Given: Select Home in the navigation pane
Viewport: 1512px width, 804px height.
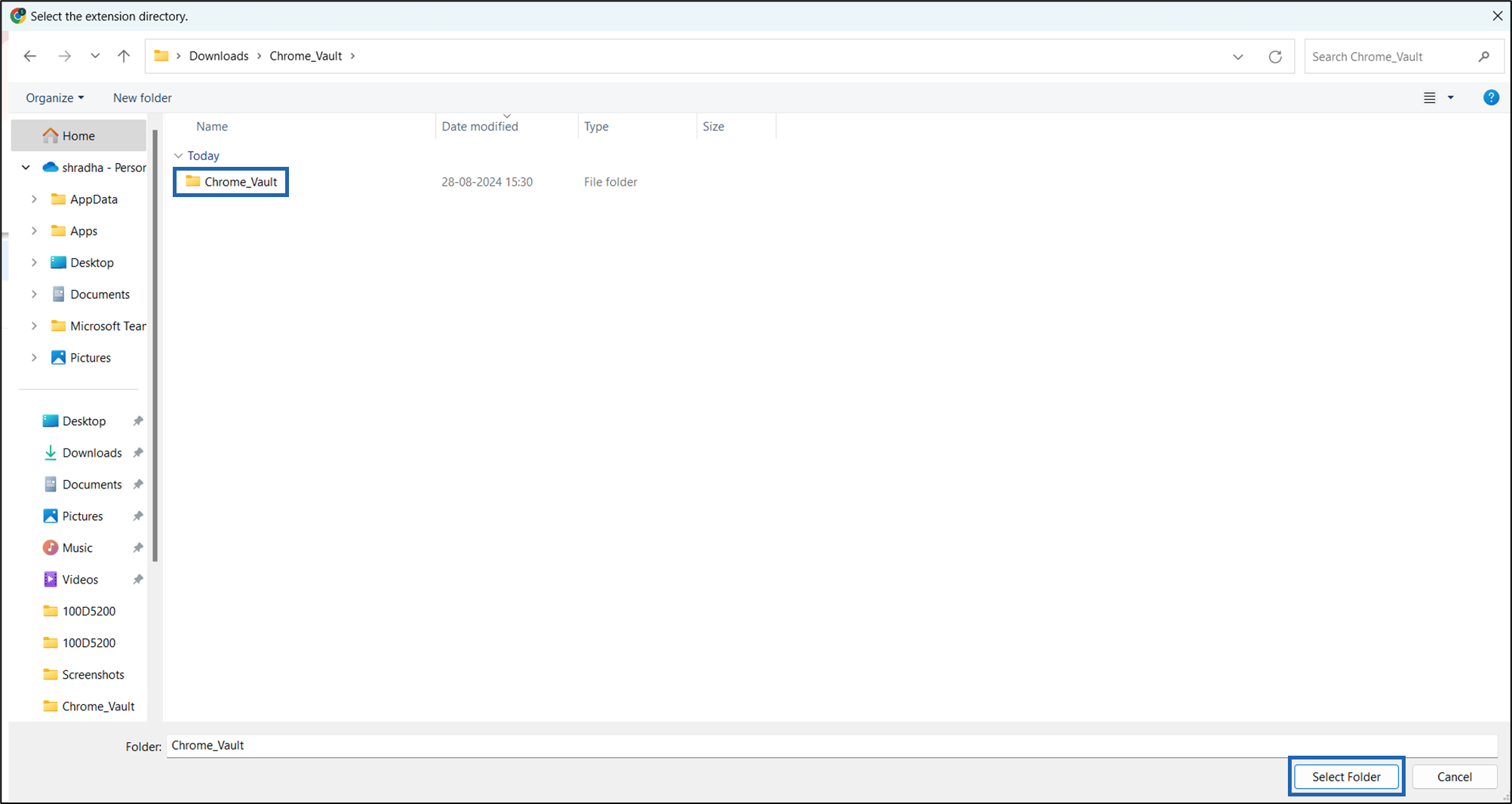Looking at the screenshot, I should tap(78, 136).
